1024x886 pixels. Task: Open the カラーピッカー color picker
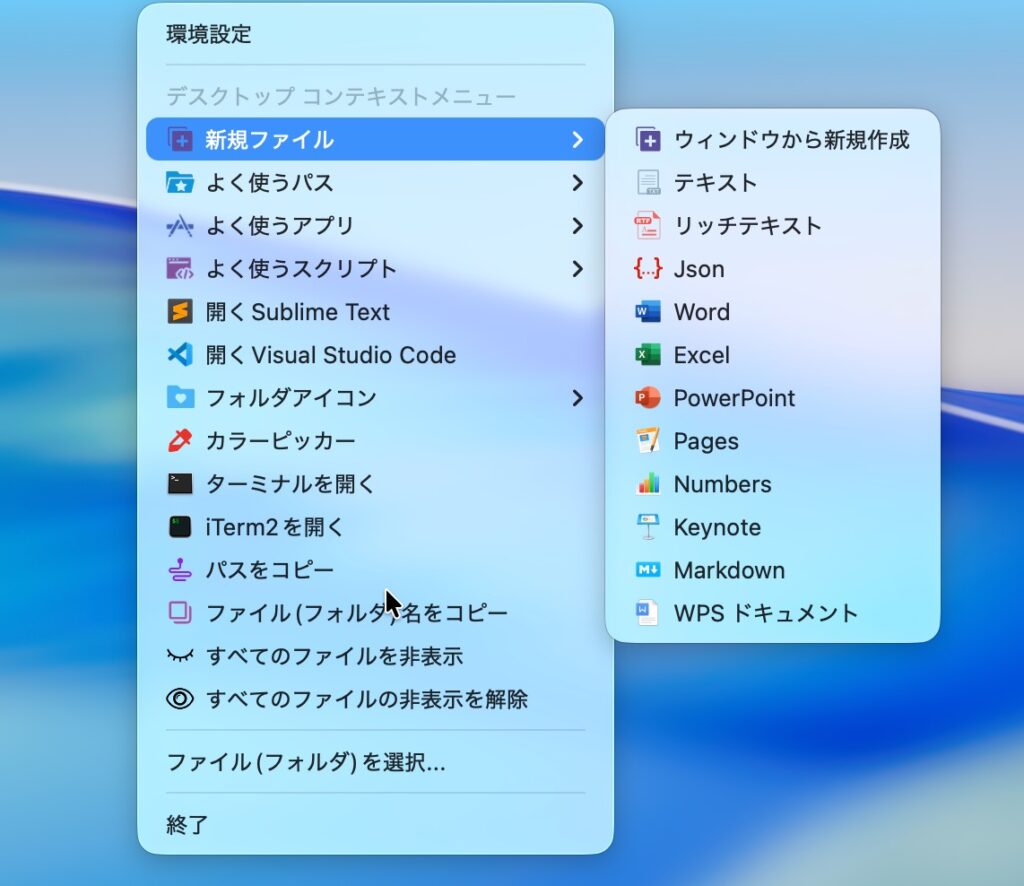(x=280, y=441)
